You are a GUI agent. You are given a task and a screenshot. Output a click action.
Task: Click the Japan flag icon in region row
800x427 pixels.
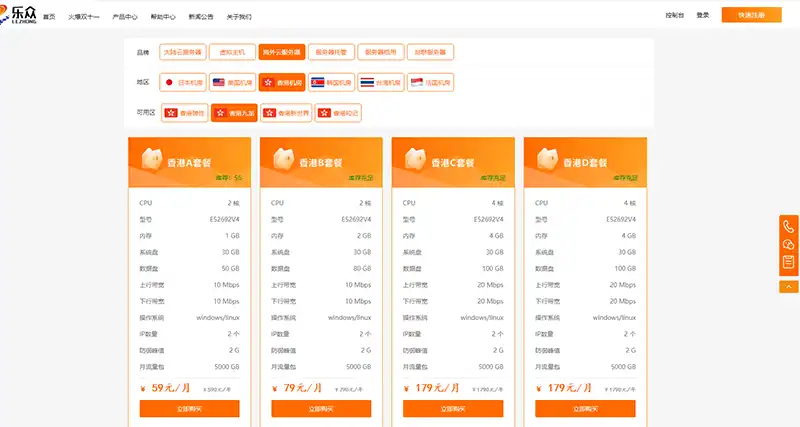point(169,82)
